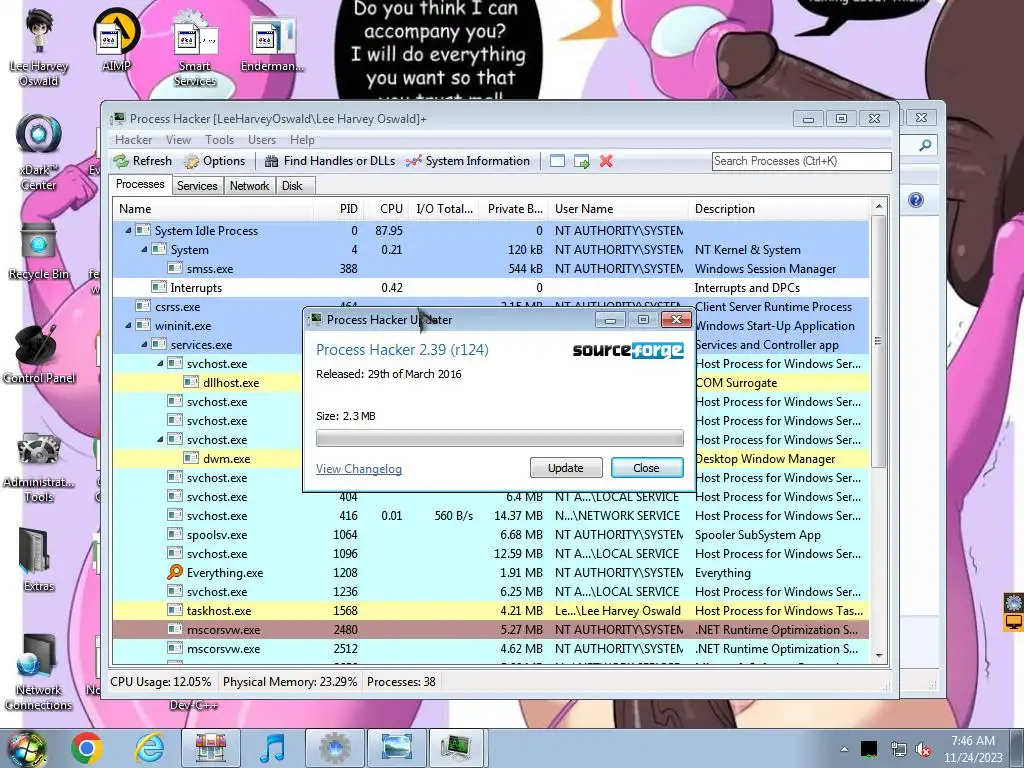Open the Help menu

click(x=302, y=140)
